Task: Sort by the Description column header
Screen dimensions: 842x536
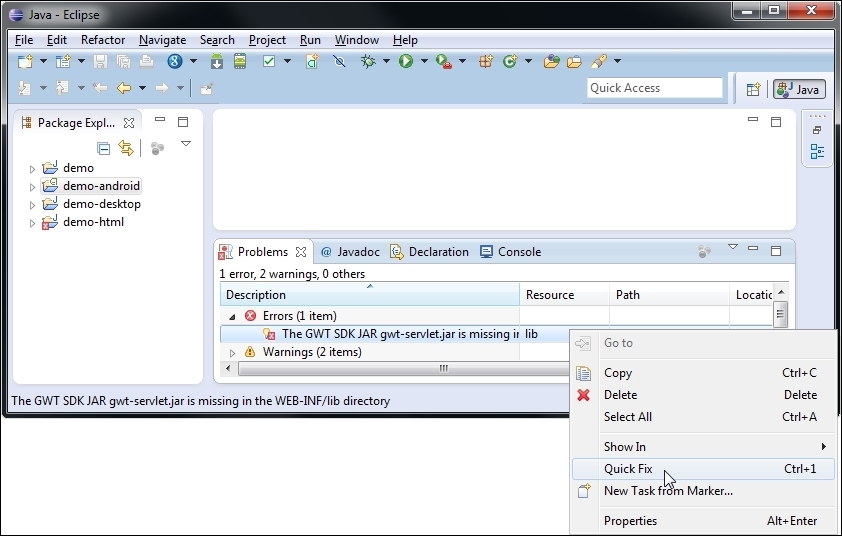Action: pyautogui.click(x=369, y=295)
